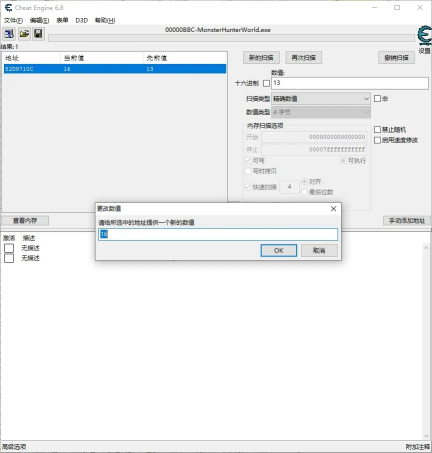Click the Cheat Engine title bar icon

(x=8, y=7)
